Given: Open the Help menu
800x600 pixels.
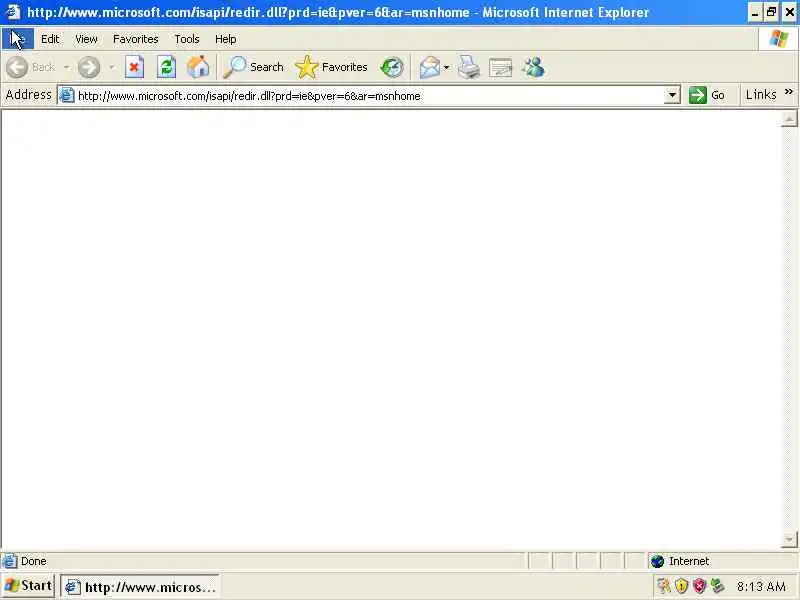Looking at the screenshot, I should click(x=226, y=39).
